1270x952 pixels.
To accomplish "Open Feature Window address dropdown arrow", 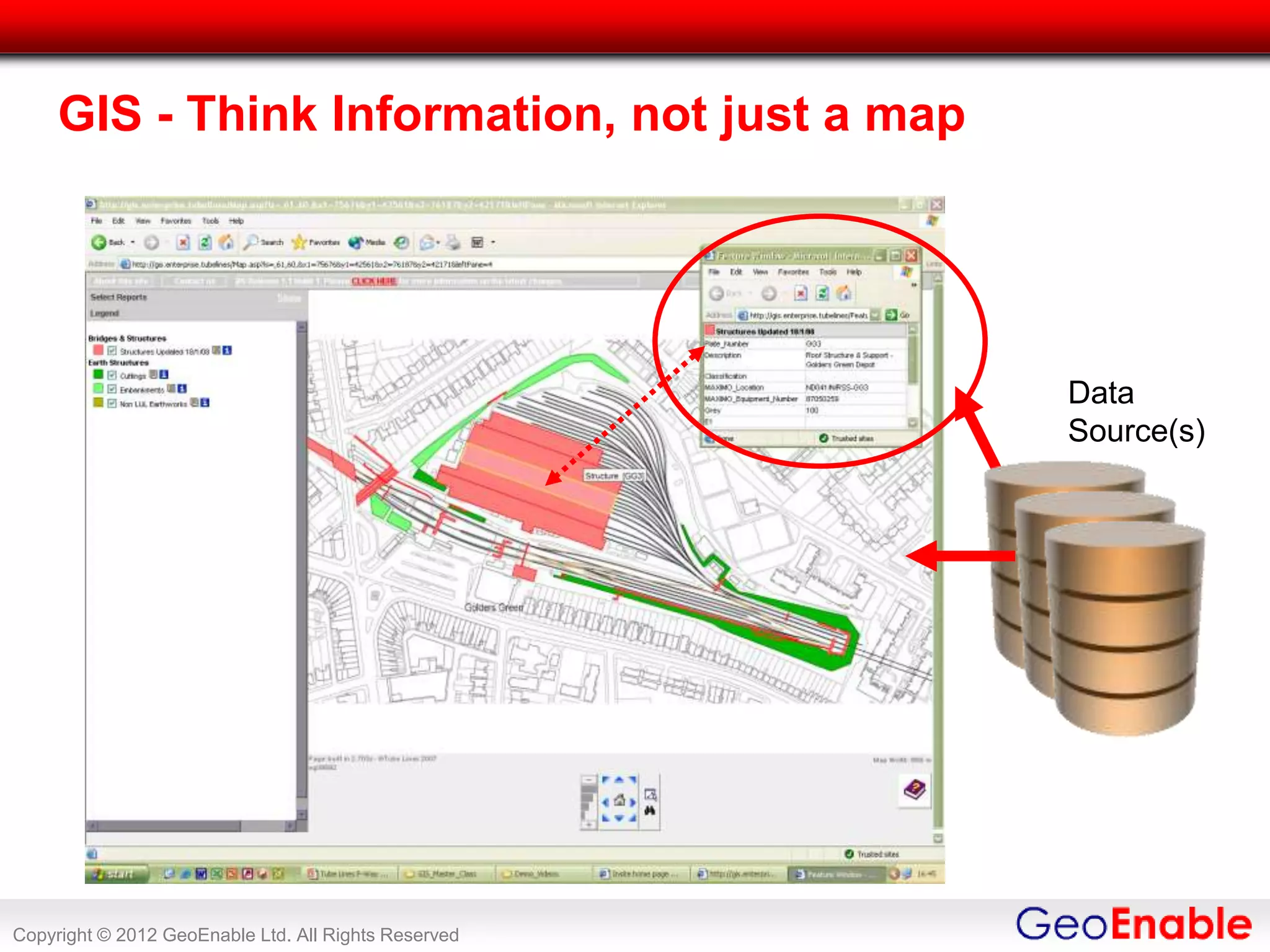I will coord(875,315).
